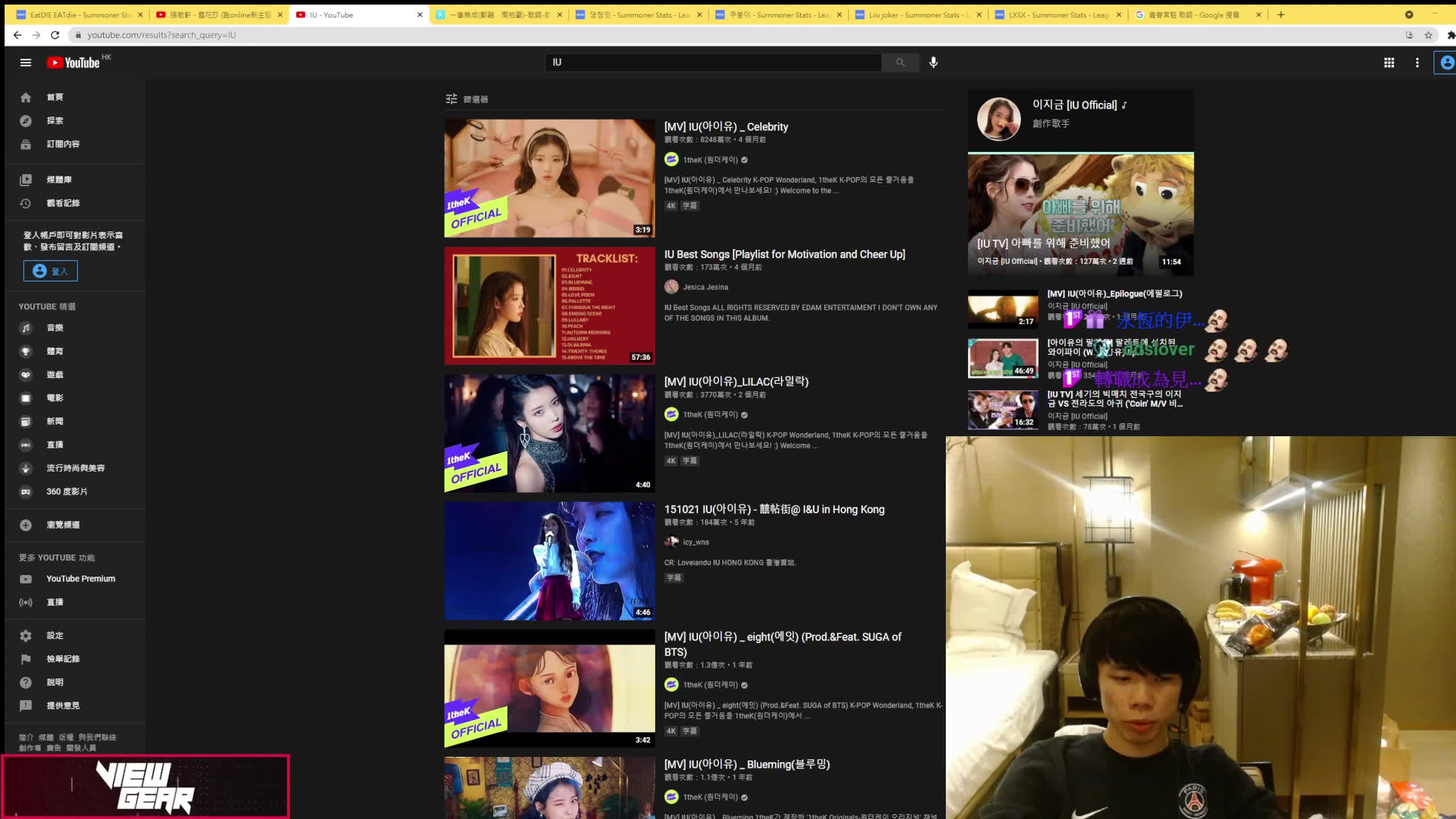
Task: Play '[IU TV] 아빠를 위해 준비했어' featured video
Action: (x=1081, y=215)
